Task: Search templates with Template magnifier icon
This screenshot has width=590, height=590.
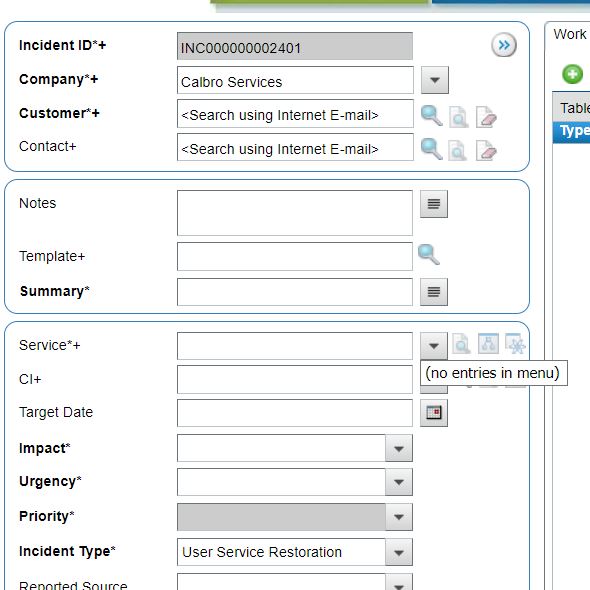Action: [x=429, y=255]
